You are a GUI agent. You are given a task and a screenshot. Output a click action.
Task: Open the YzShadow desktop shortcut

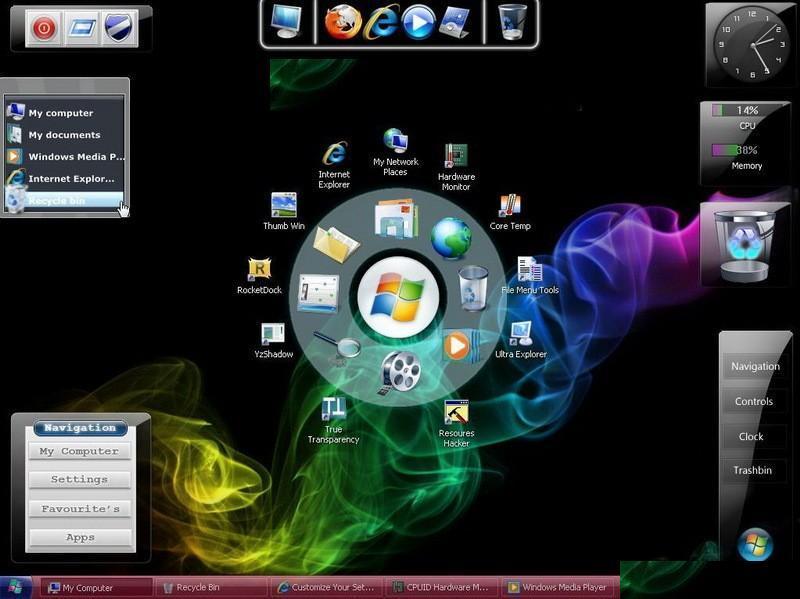[x=273, y=340]
